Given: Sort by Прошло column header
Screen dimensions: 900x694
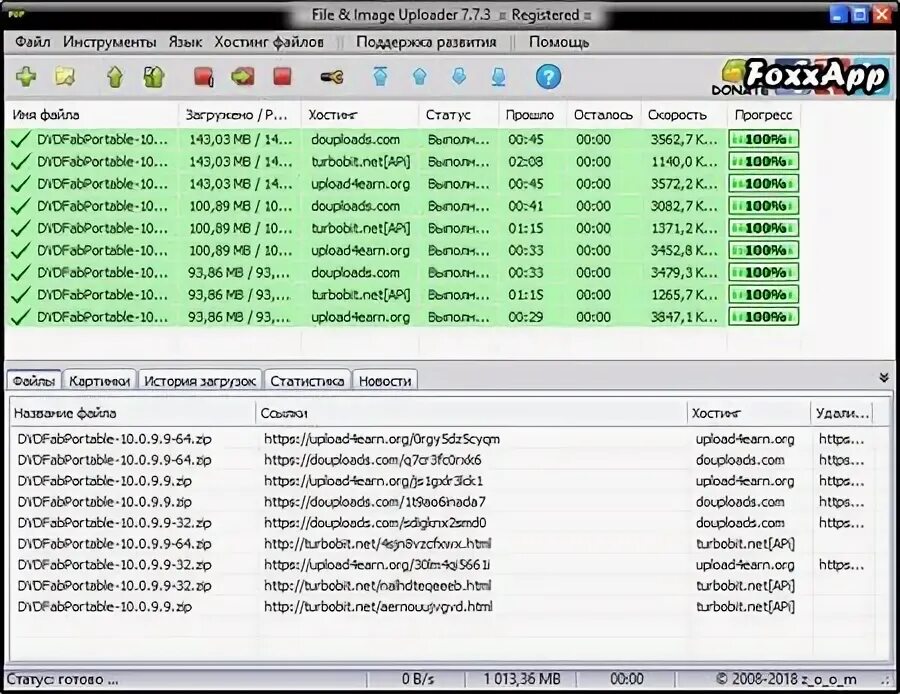Looking at the screenshot, I should pyautogui.click(x=533, y=115).
